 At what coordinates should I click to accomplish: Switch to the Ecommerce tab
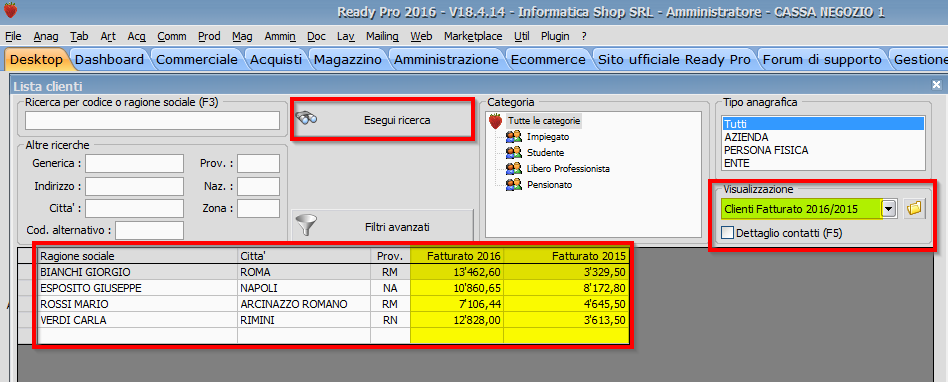[548, 60]
